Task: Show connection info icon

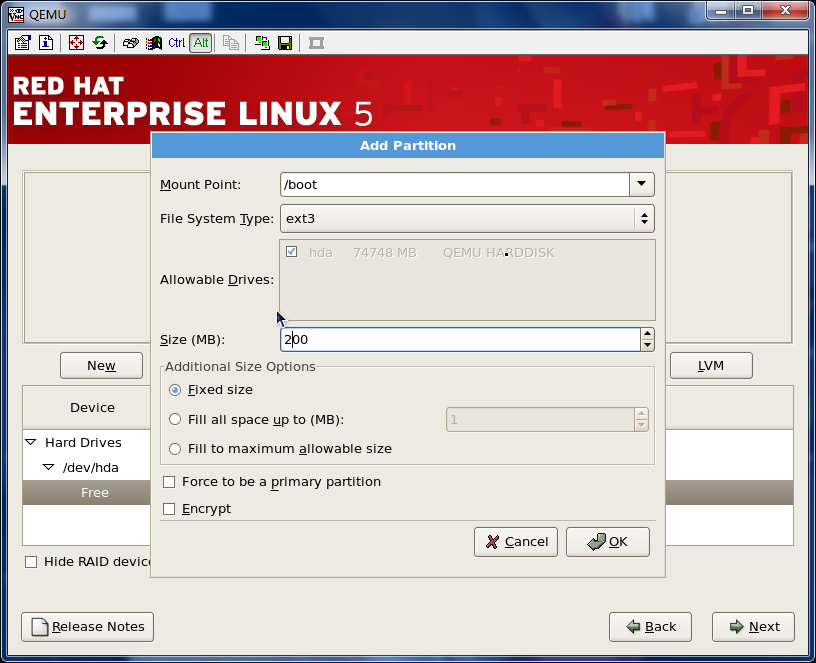Action: coord(46,43)
